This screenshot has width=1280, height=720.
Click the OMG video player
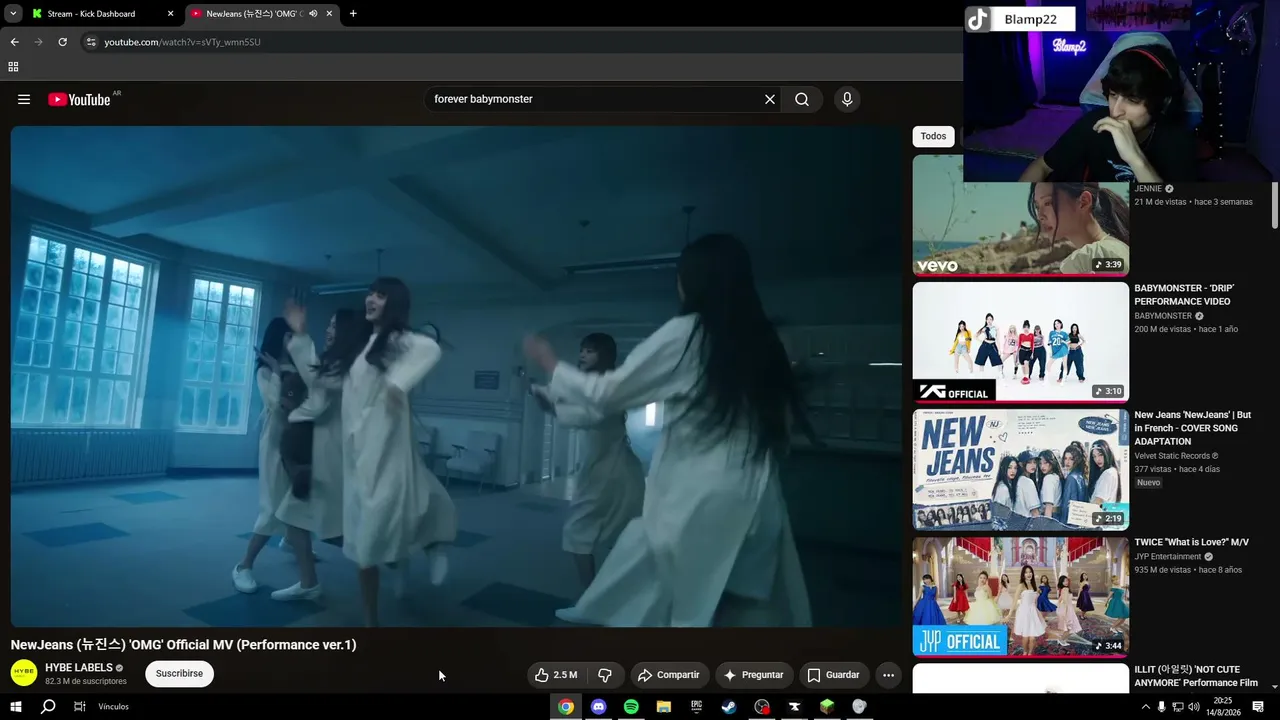[456, 376]
